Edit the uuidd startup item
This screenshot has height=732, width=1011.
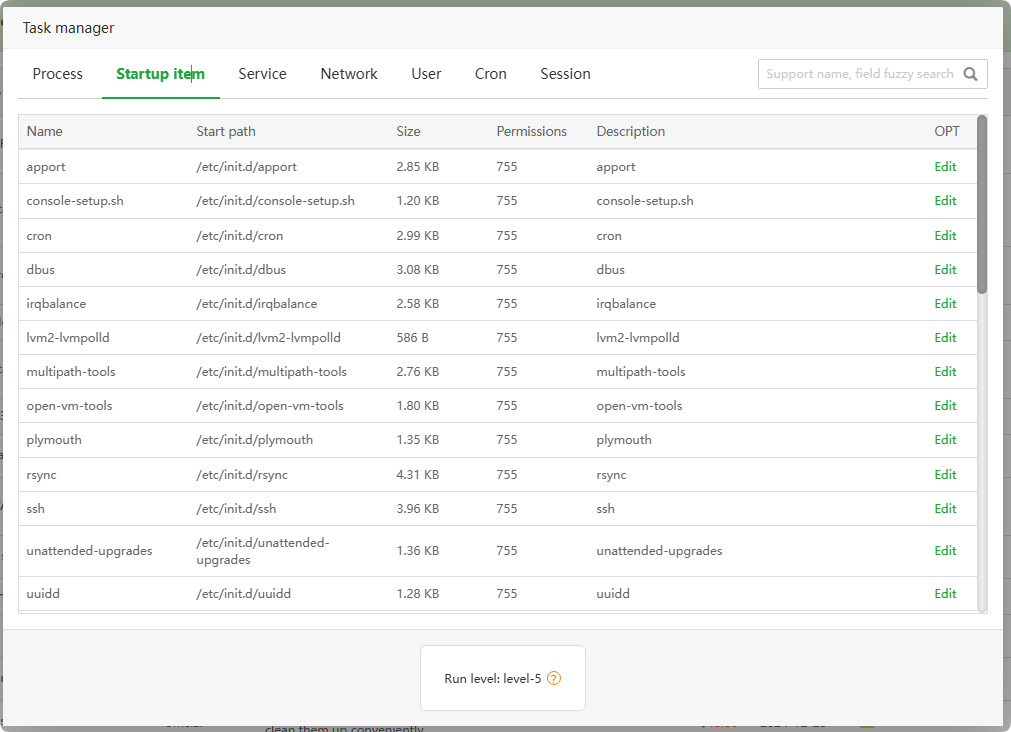945,594
